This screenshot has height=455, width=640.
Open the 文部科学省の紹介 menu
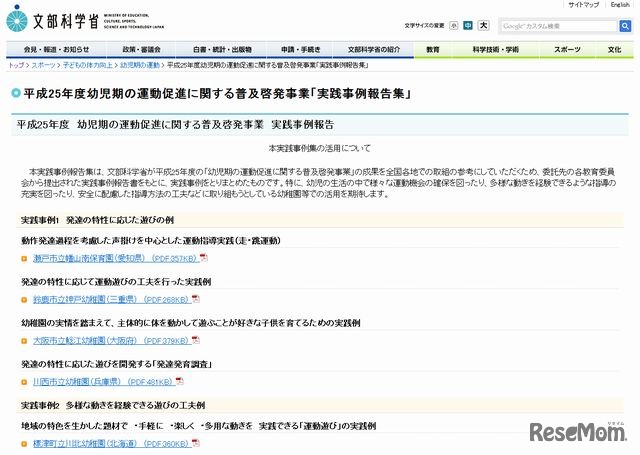click(373, 50)
